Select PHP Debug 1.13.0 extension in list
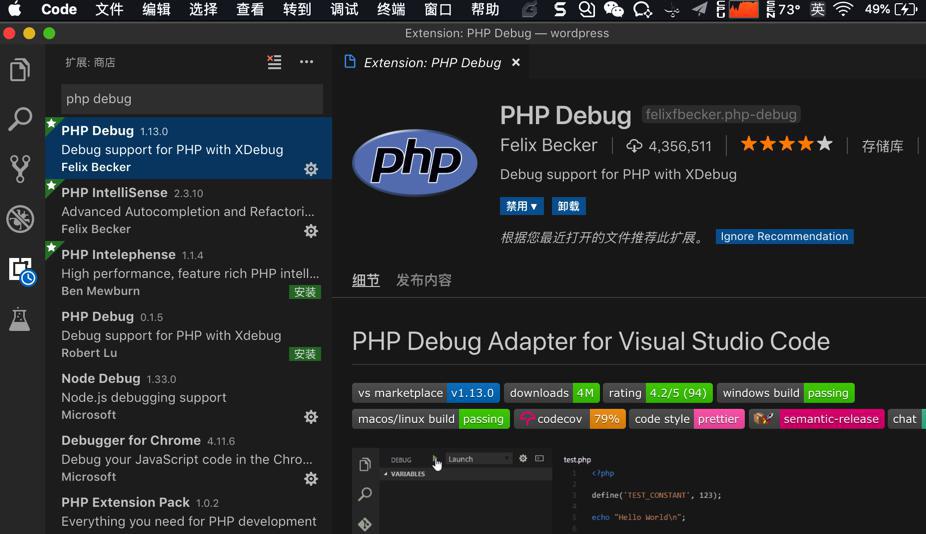Screen dimensions: 926x534 (188, 148)
